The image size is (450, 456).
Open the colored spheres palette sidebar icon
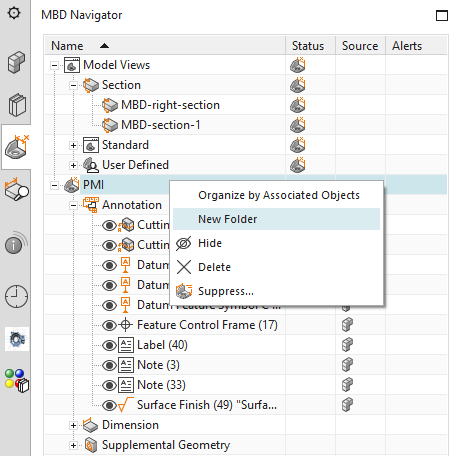pos(17,380)
